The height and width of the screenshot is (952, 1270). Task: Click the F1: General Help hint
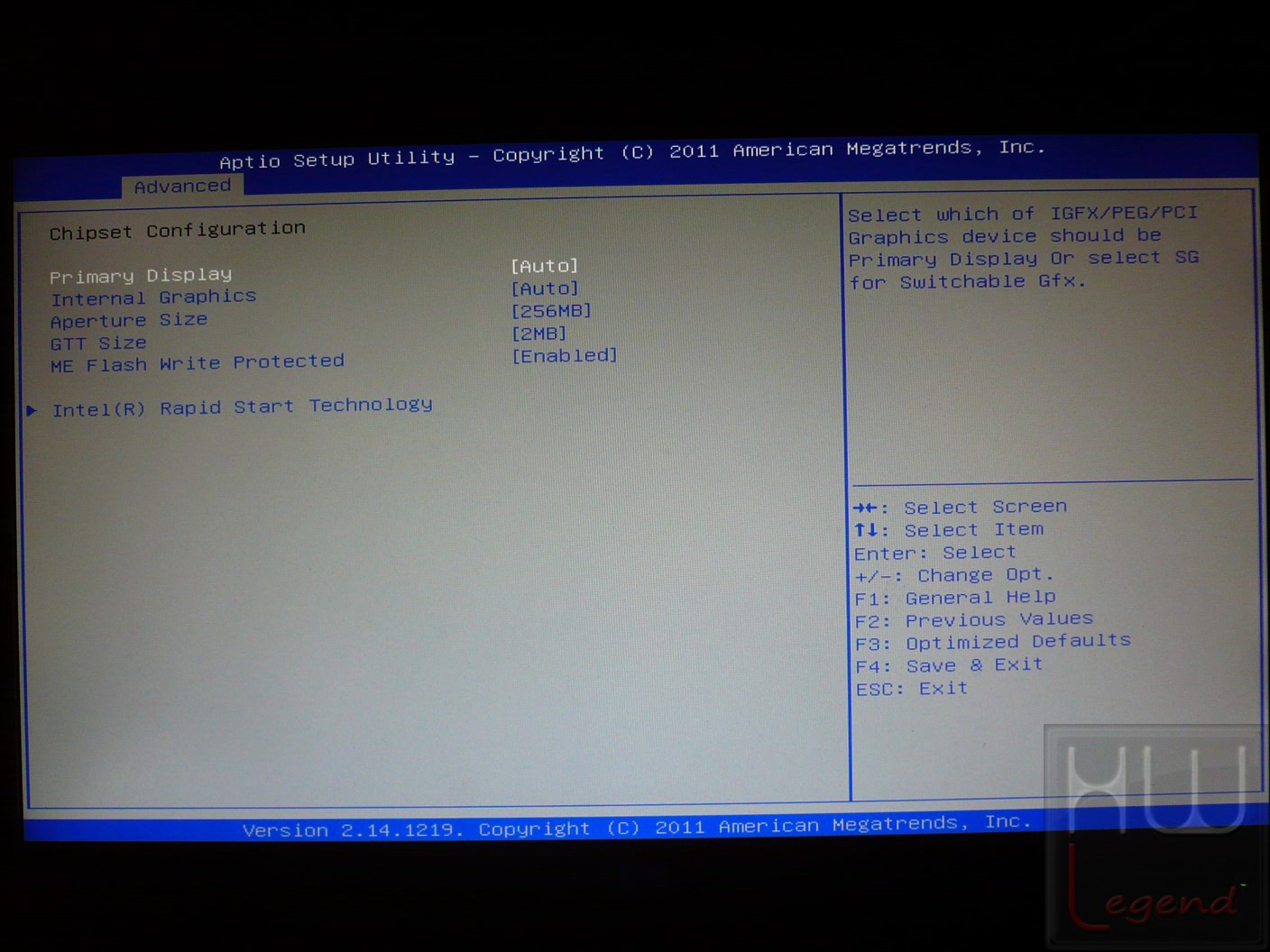tap(955, 598)
